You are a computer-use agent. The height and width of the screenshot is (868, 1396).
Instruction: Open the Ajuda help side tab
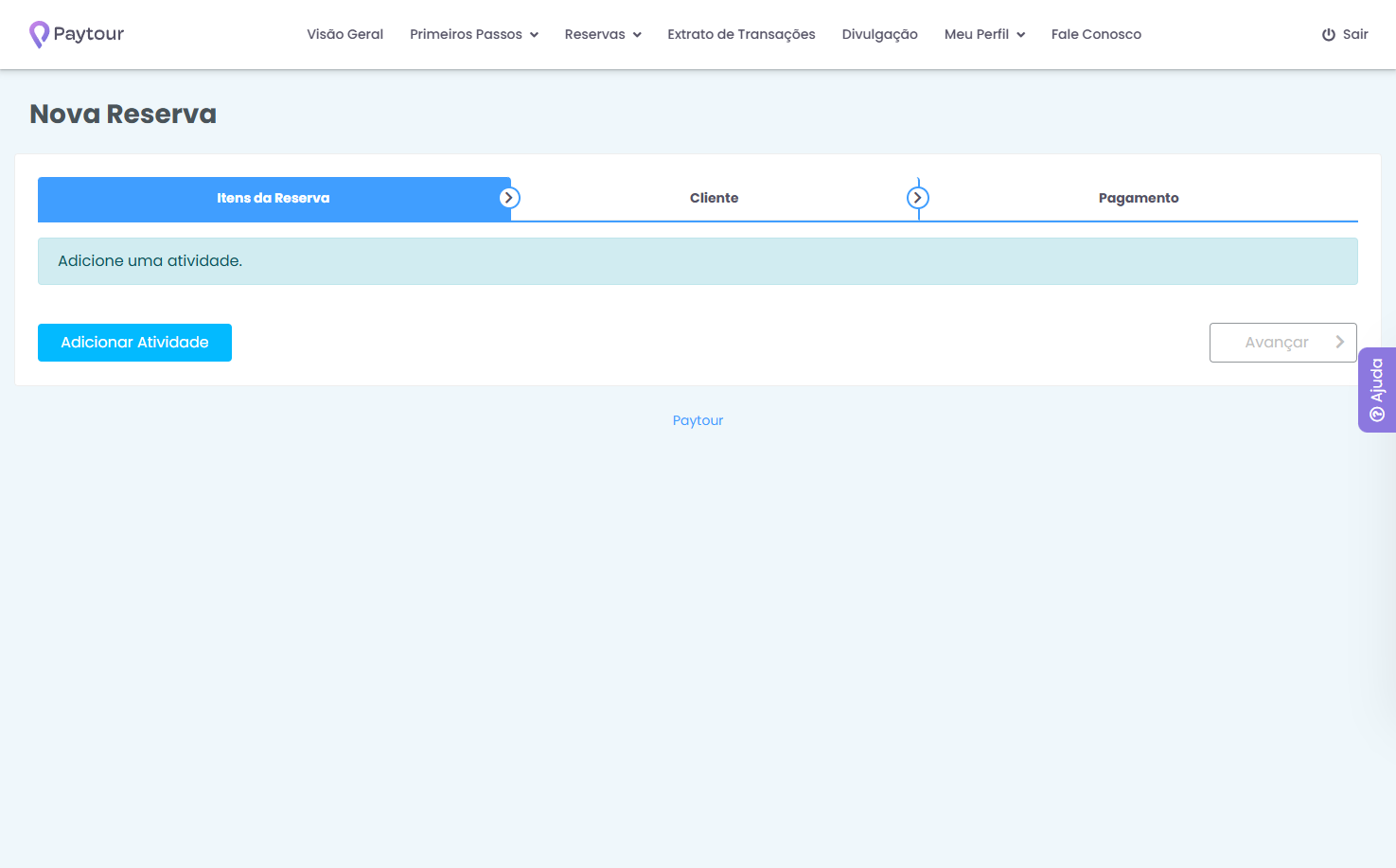(x=1377, y=390)
